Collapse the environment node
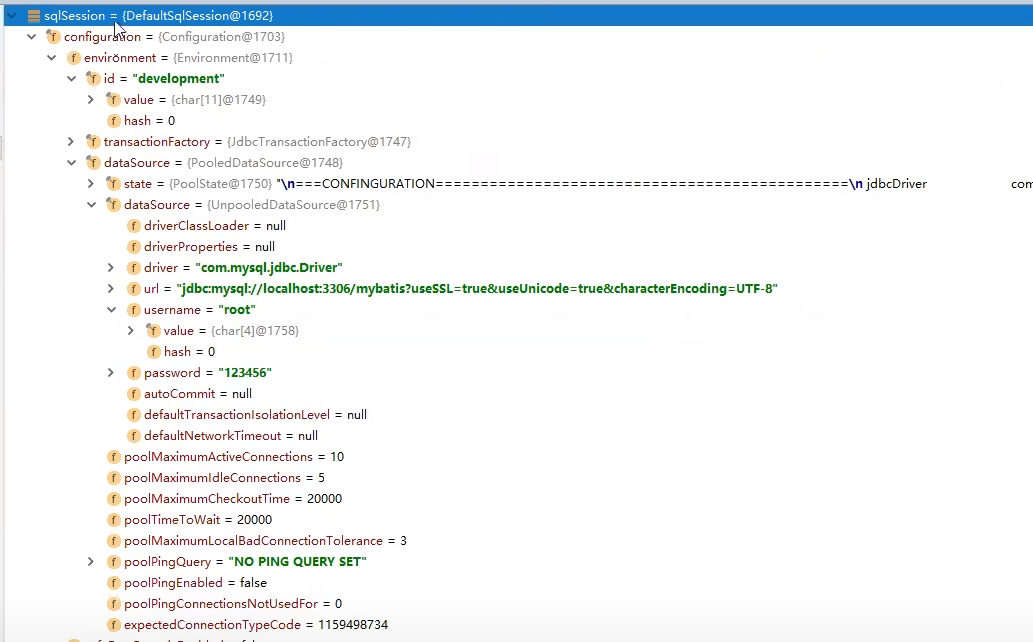The width and height of the screenshot is (1033, 642). coord(51,58)
